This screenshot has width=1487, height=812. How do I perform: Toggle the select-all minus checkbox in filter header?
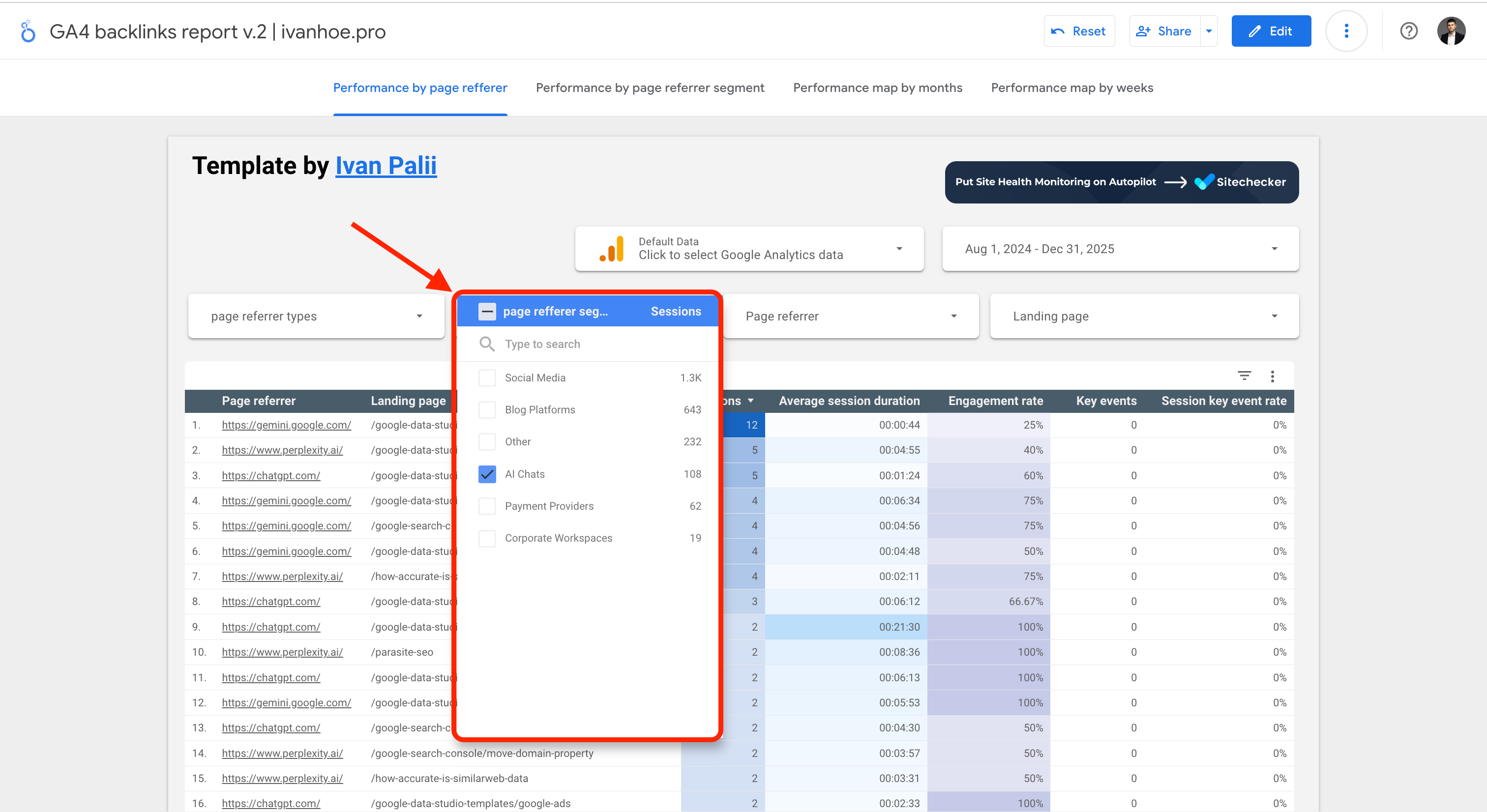(x=487, y=312)
